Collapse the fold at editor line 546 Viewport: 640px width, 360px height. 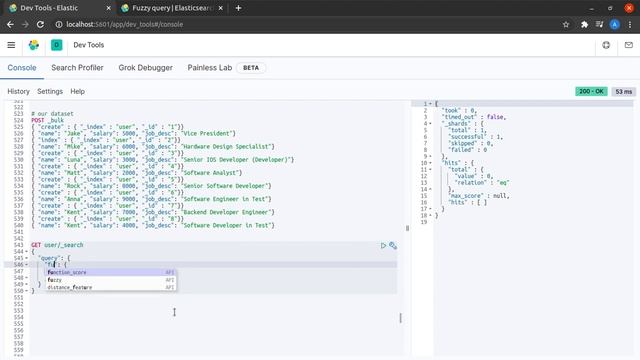tap(27, 264)
